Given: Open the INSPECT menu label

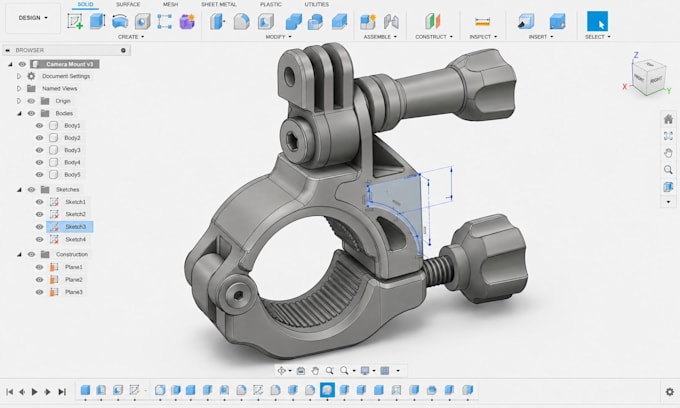Looking at the screenshot, I should (483, 37).
